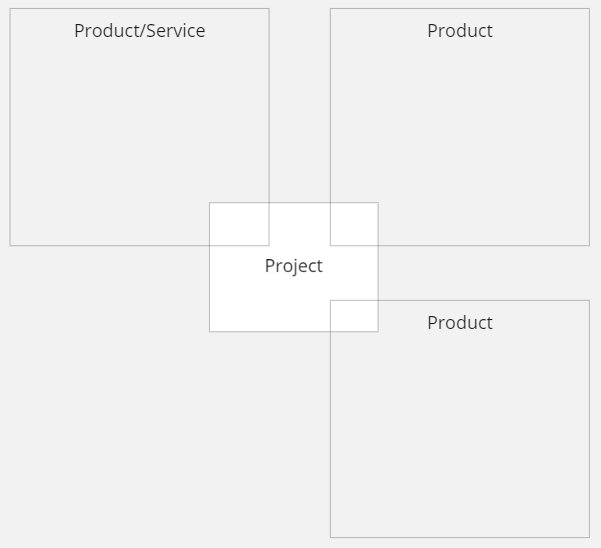Click empty interior of top-right Product box

tap(470, 130)
